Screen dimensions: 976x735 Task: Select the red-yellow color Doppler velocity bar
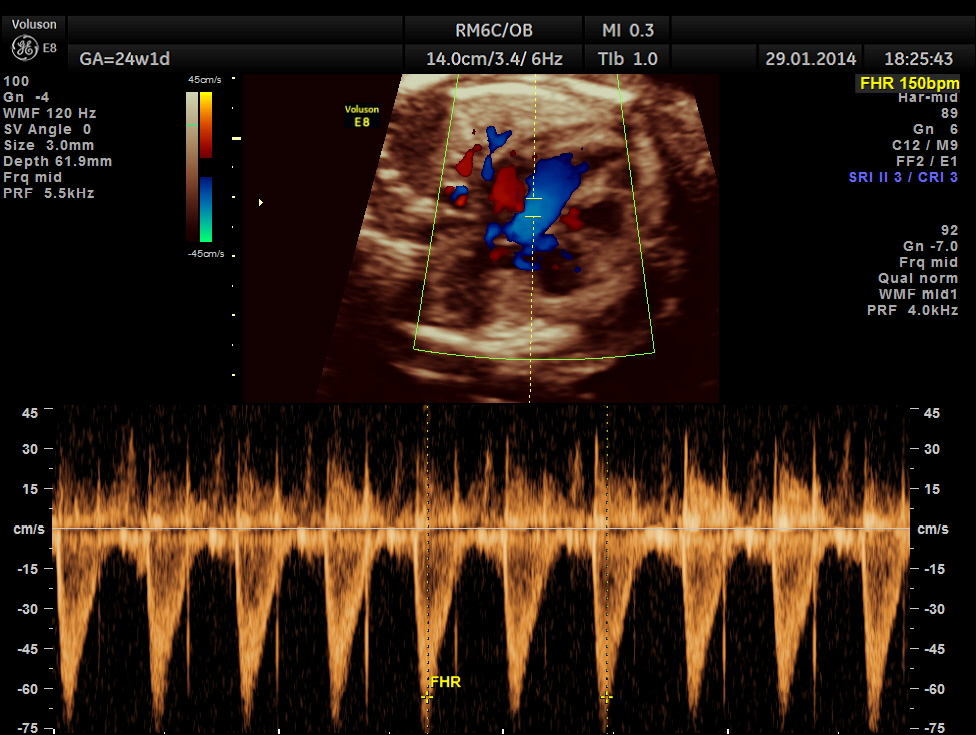tap(206, 124)
